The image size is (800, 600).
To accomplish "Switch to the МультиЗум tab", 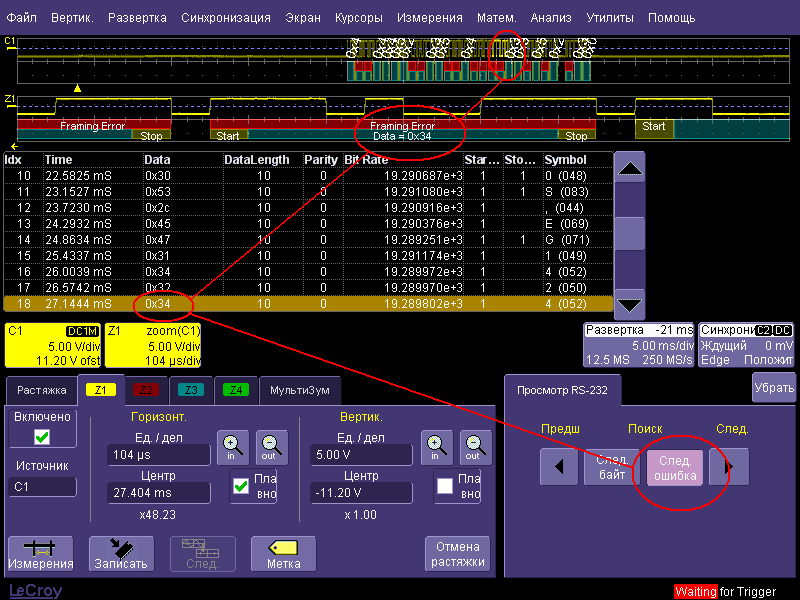I will (300, 390).
